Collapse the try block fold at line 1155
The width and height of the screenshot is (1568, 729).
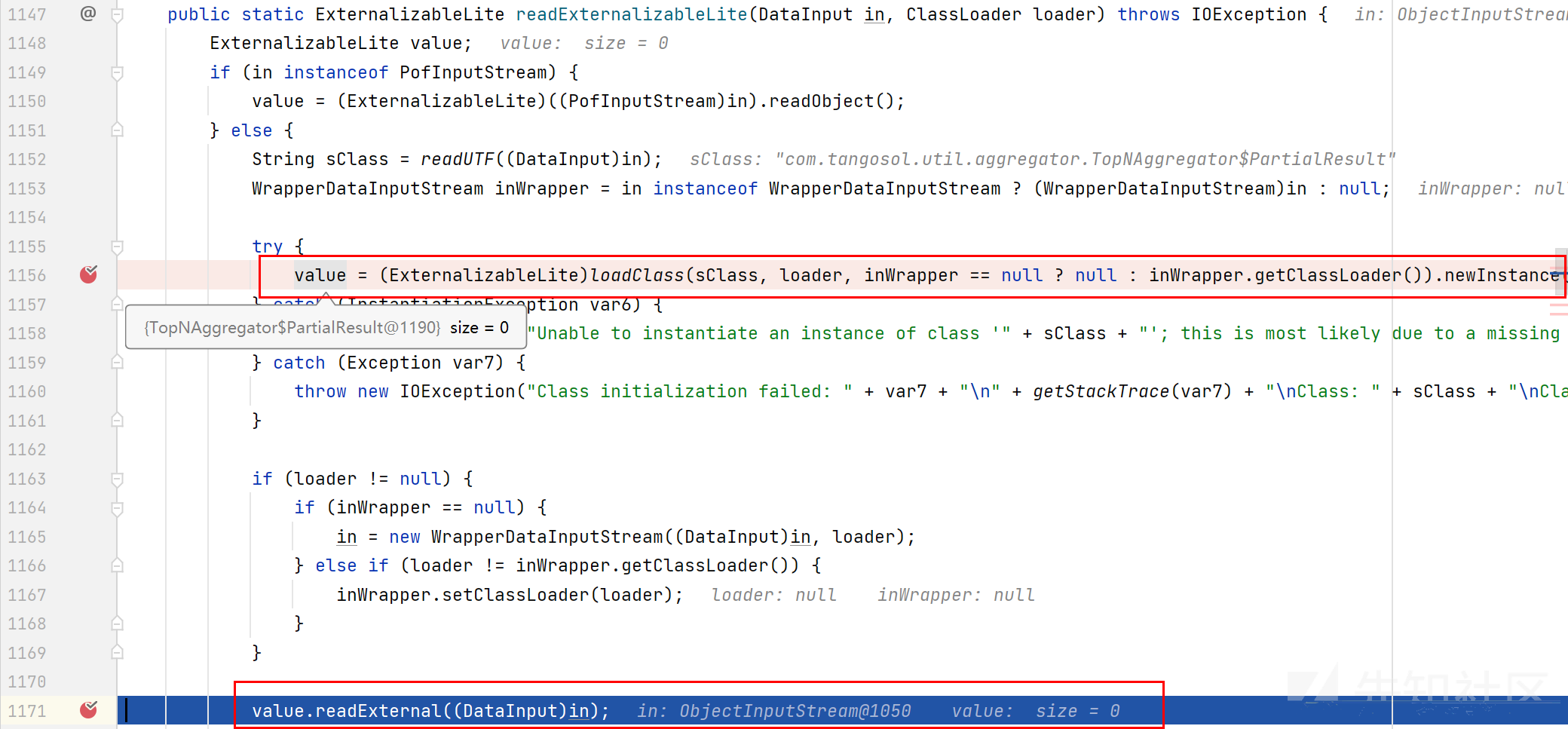click(x=117, y=247)
